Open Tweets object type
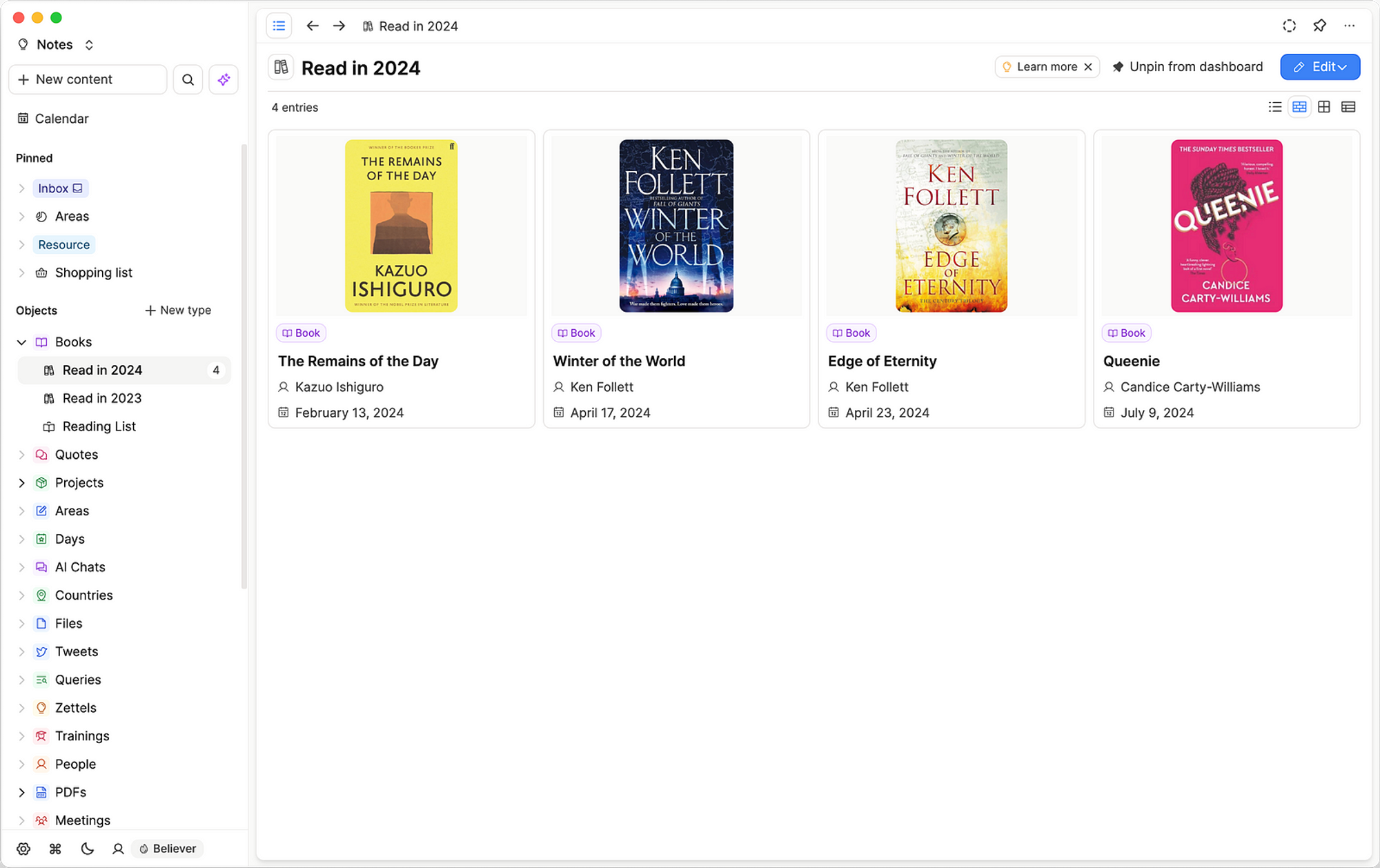 pos(77,652)
